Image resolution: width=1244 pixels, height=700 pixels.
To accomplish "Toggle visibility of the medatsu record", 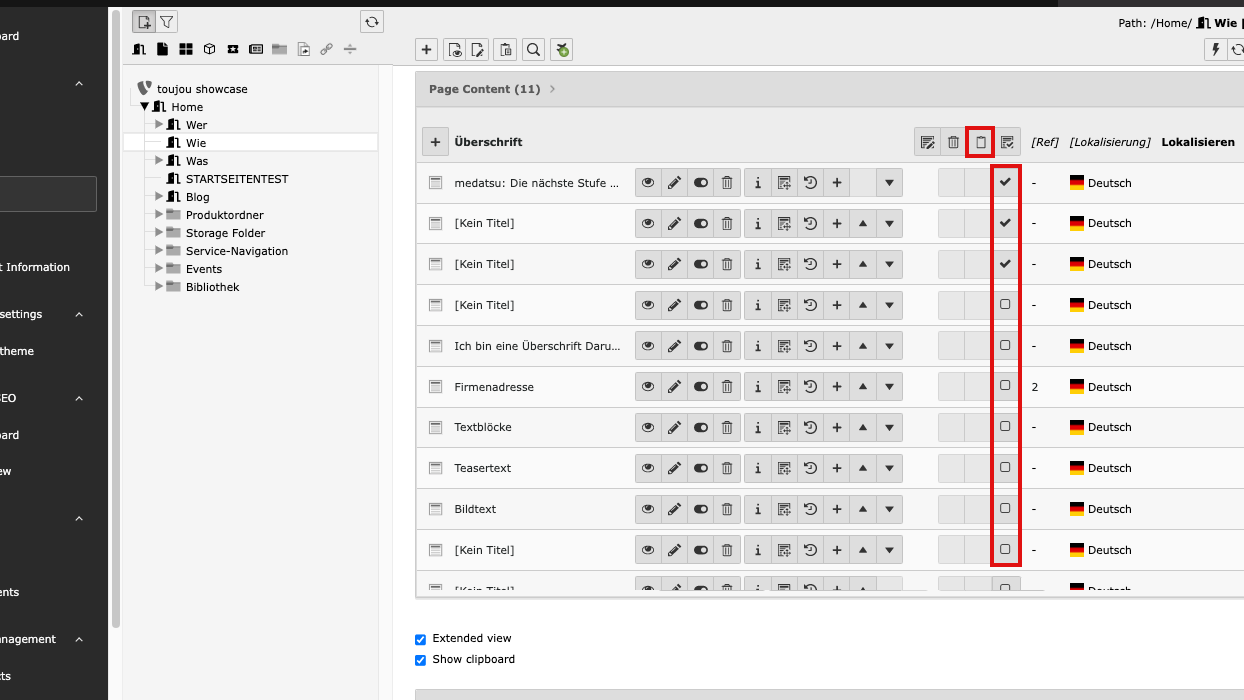I will pyautogui.click(x=700, y=183).
